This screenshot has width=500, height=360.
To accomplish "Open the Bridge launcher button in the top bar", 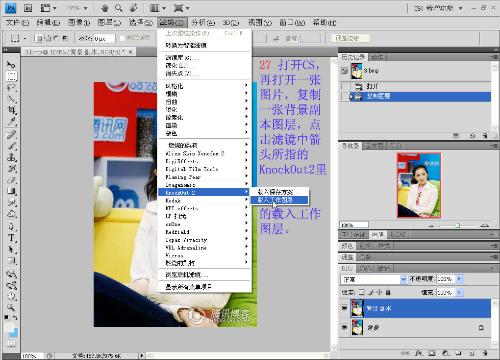I will [x=28, y=7].
